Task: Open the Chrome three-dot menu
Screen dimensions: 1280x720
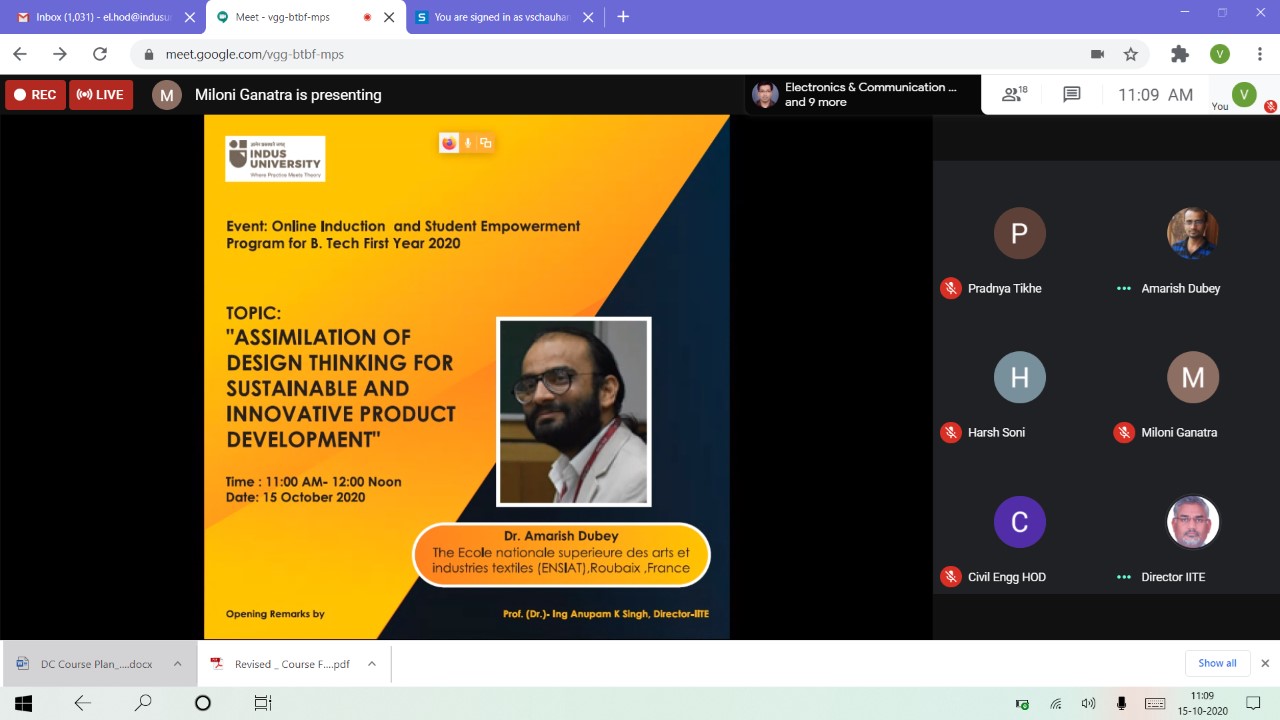Action: pos(1257,54)
